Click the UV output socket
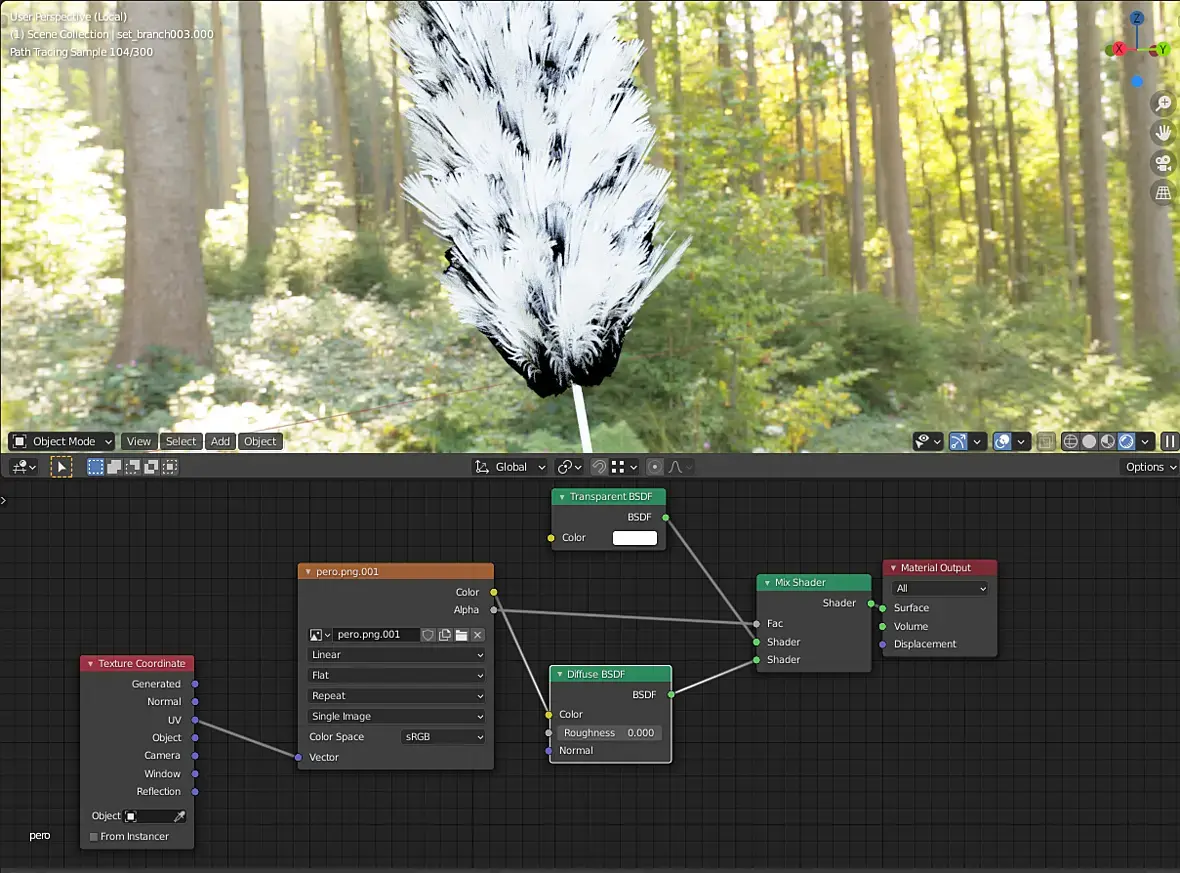This screenshot has width=1180, height=873. (195, 720)
